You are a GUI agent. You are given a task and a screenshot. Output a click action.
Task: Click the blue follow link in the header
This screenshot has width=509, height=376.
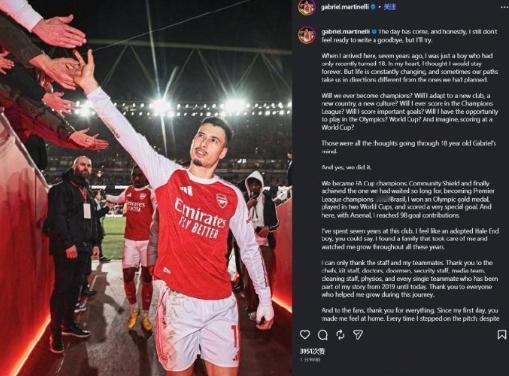389,6
